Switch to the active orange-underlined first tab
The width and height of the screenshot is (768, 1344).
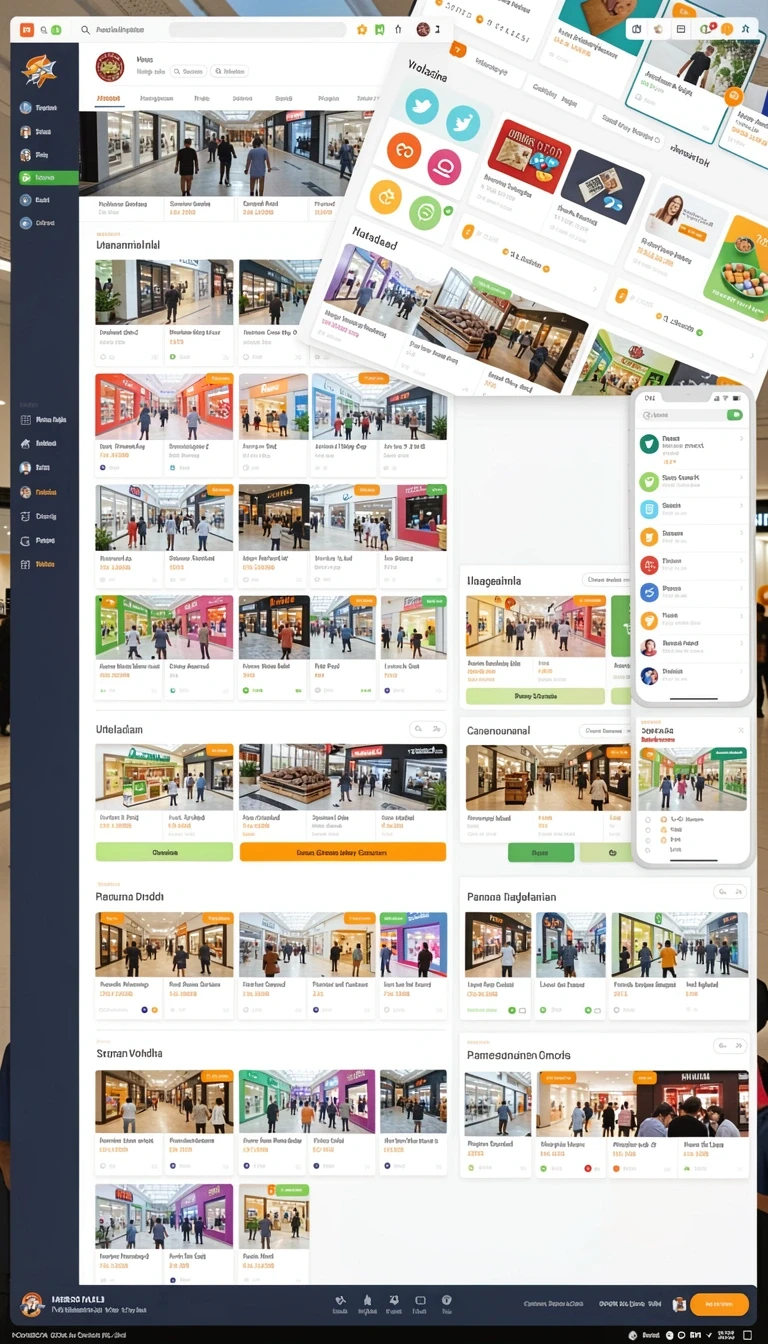click(107, 99)
